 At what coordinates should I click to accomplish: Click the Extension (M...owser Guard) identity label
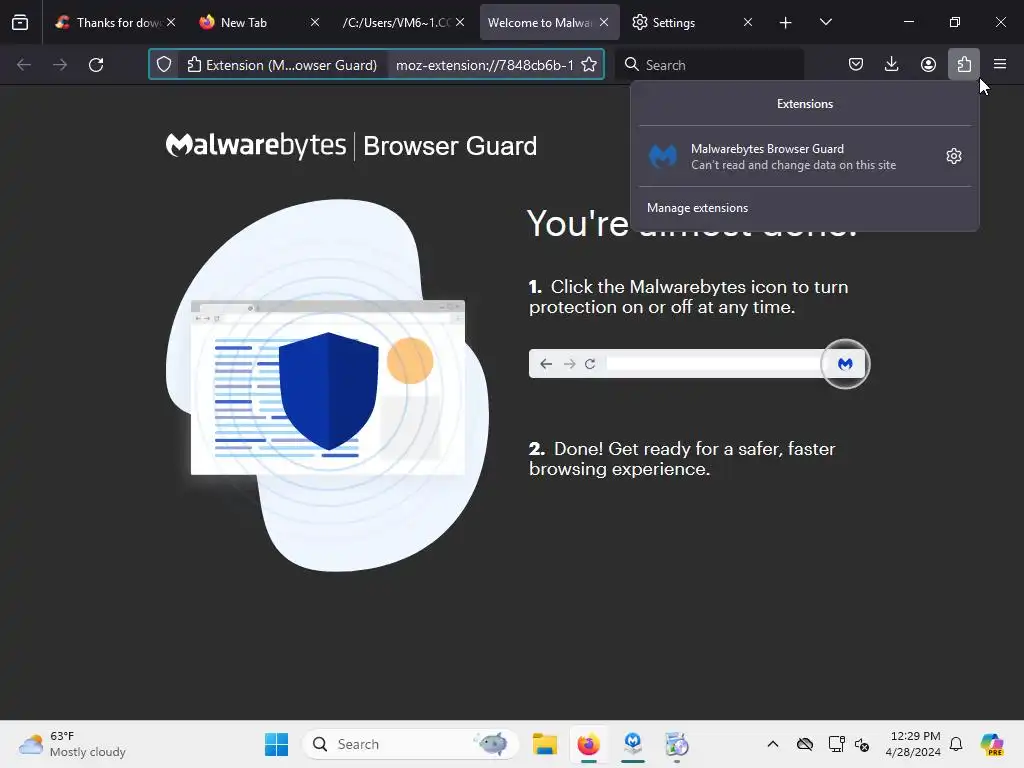(282, 65)
